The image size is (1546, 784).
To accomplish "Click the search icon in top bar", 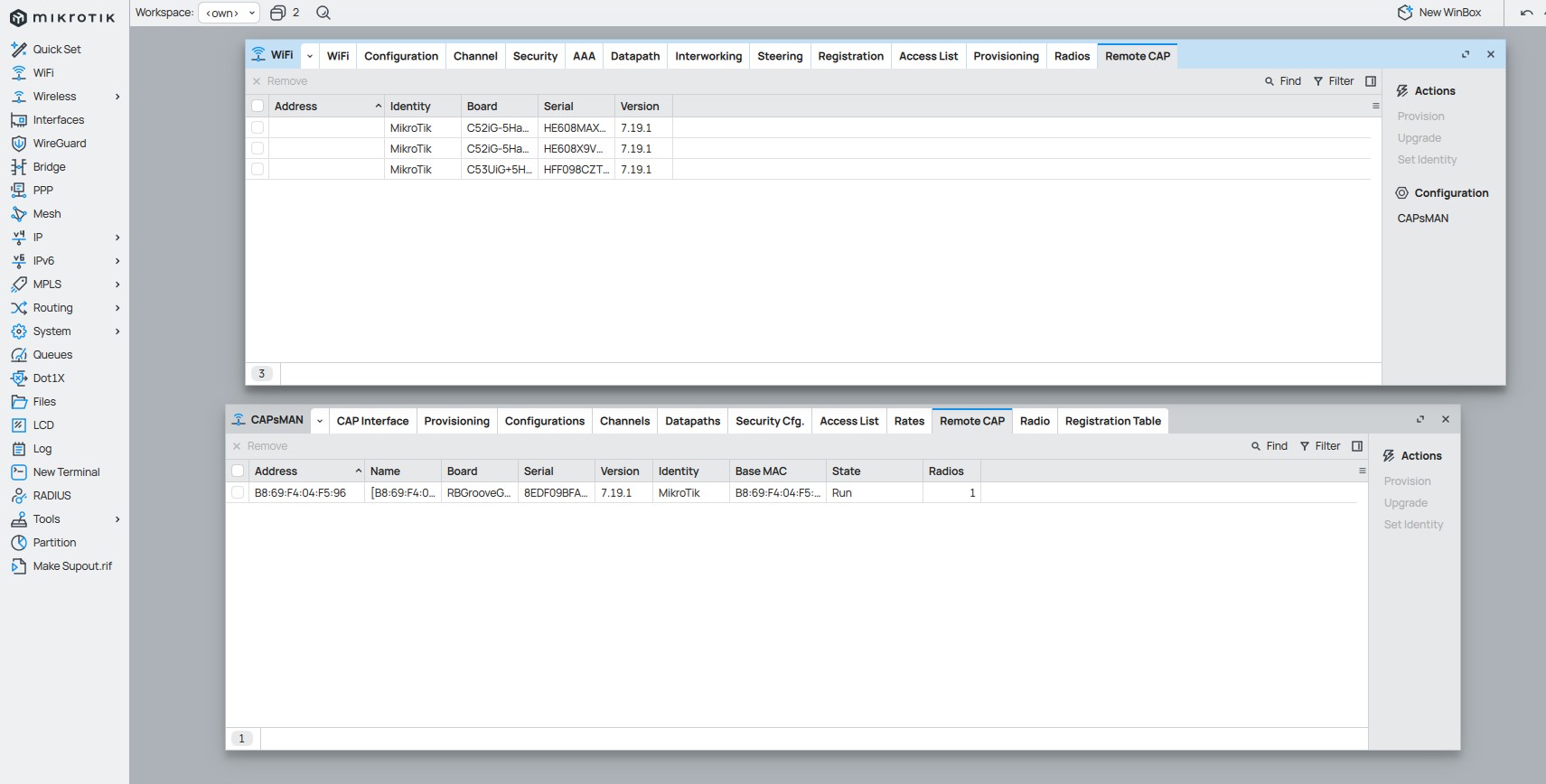I will pyautogui.click(x=323, y=13).
